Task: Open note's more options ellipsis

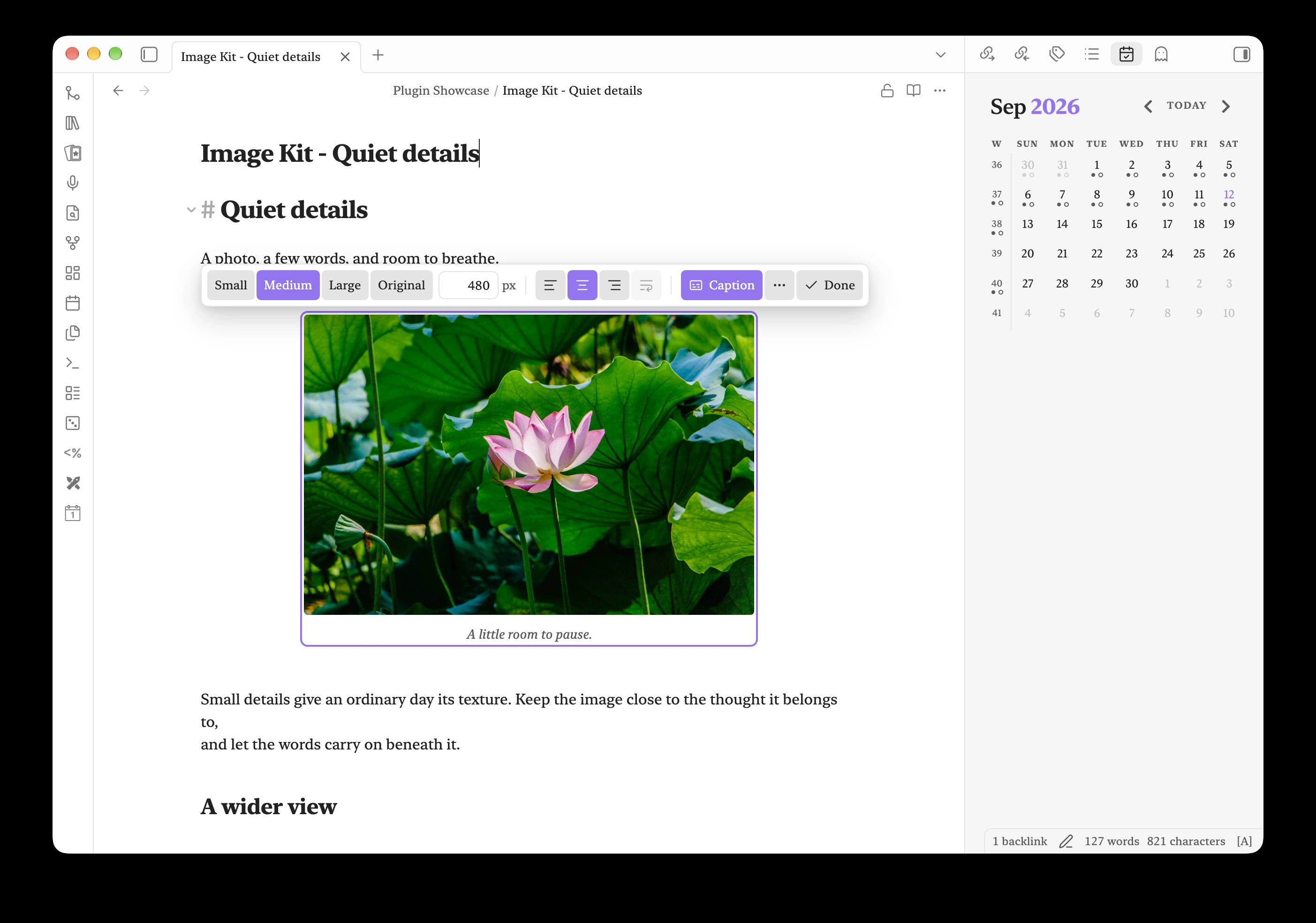Action: [940, 91]
